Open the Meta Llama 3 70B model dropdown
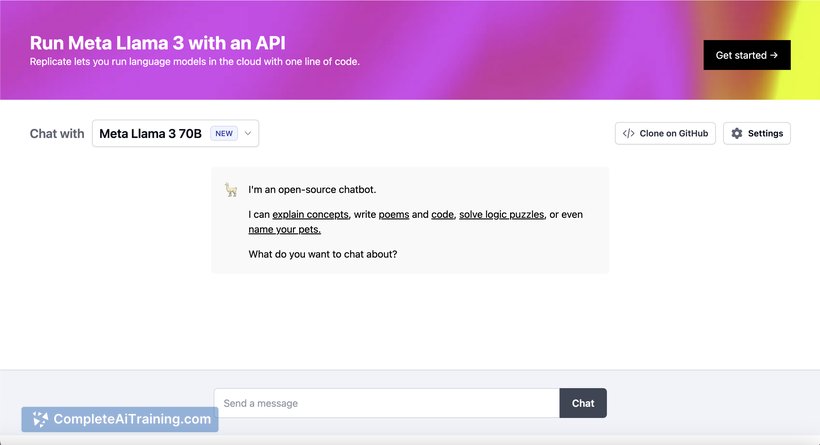Image resolution: width=820 pixels, height=445 pixels. coord(175,133)
